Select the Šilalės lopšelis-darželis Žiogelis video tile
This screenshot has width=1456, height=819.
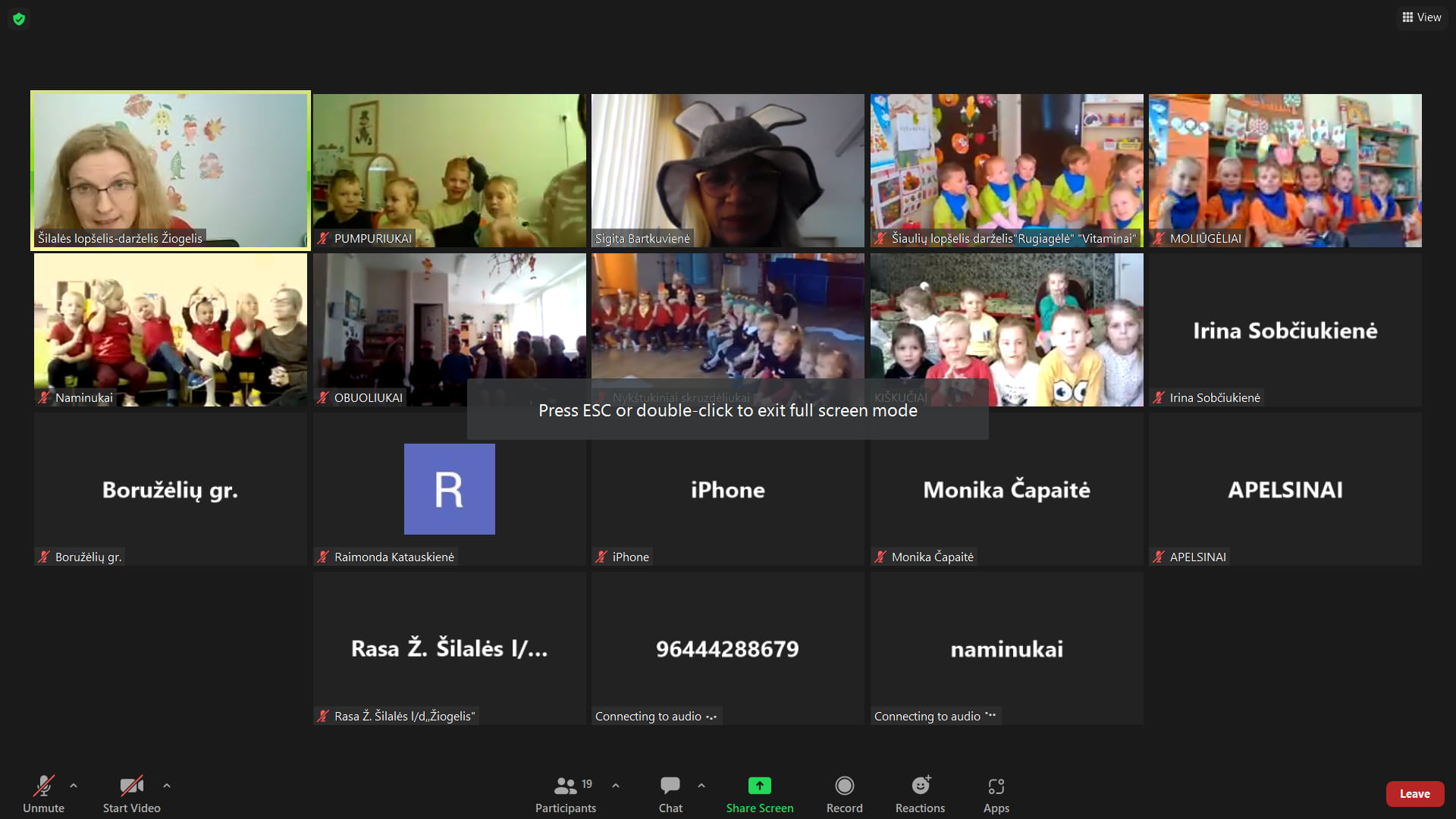coord(171,170)
